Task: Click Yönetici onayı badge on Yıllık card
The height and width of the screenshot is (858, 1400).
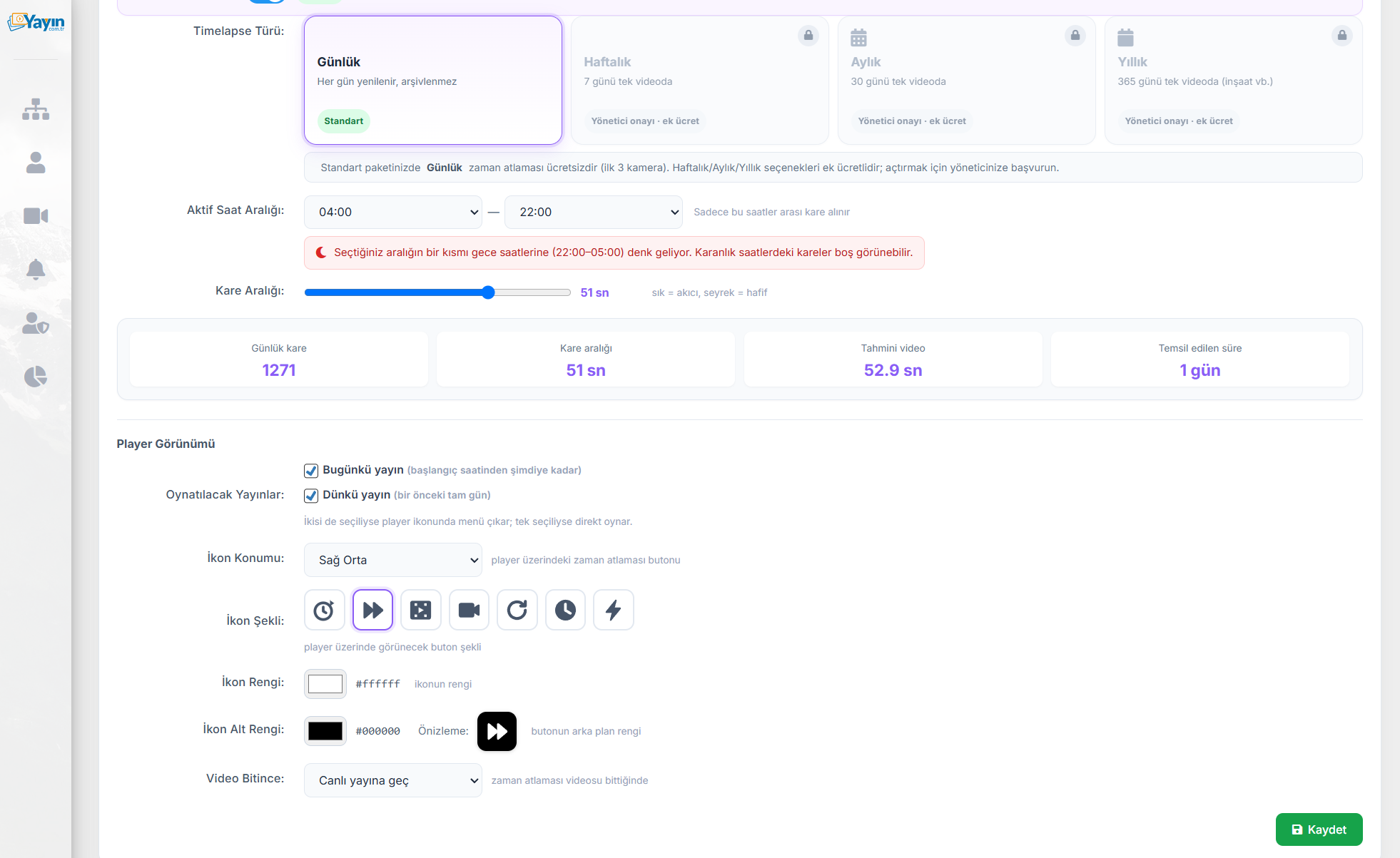Action: pos(1179,121)
